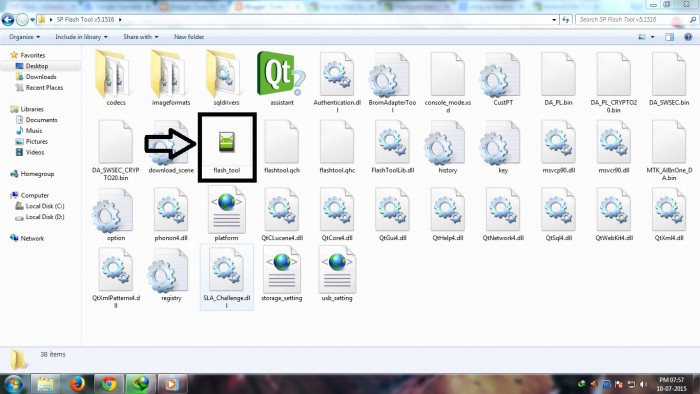Expand the address bar history dropdown

[554, 20]
